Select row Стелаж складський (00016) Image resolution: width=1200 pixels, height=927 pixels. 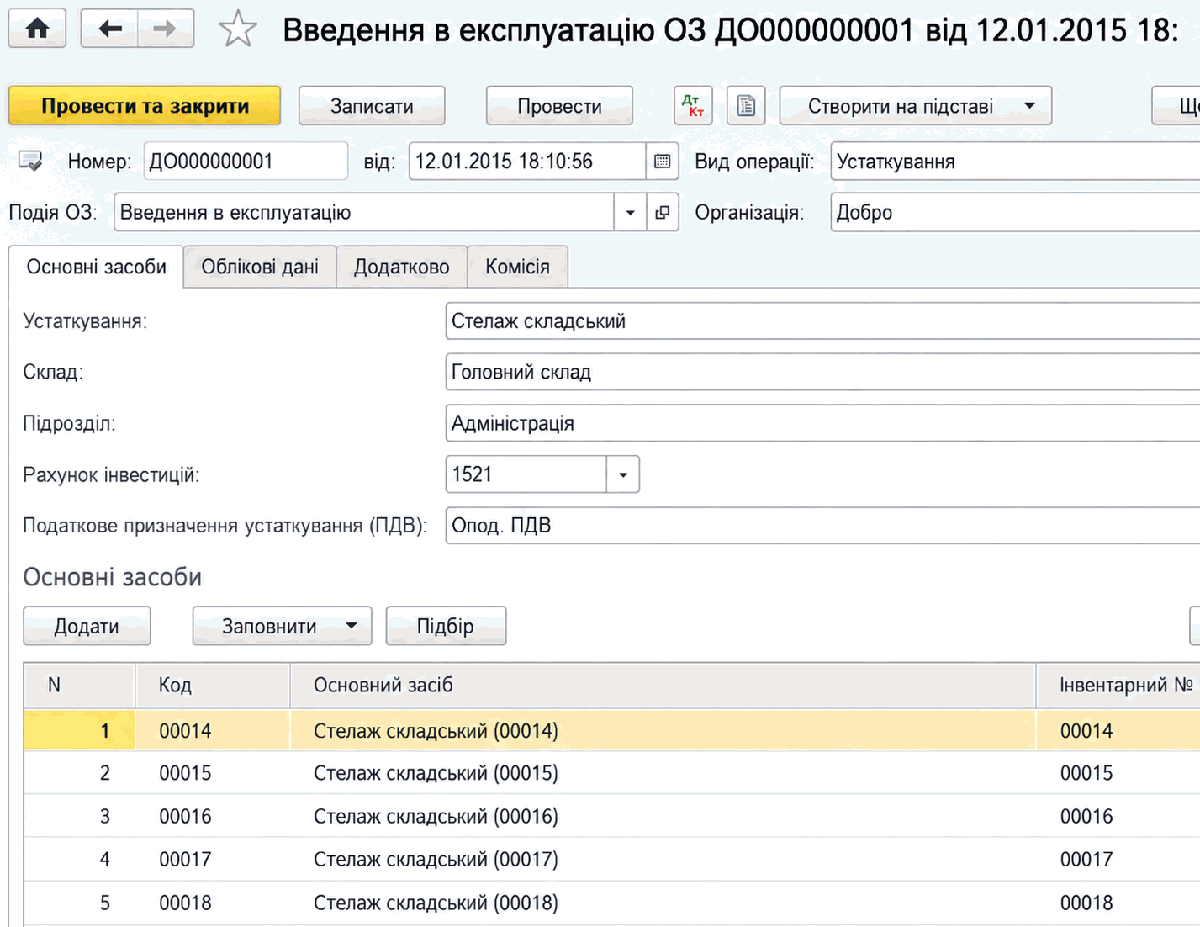click(611, 816)
